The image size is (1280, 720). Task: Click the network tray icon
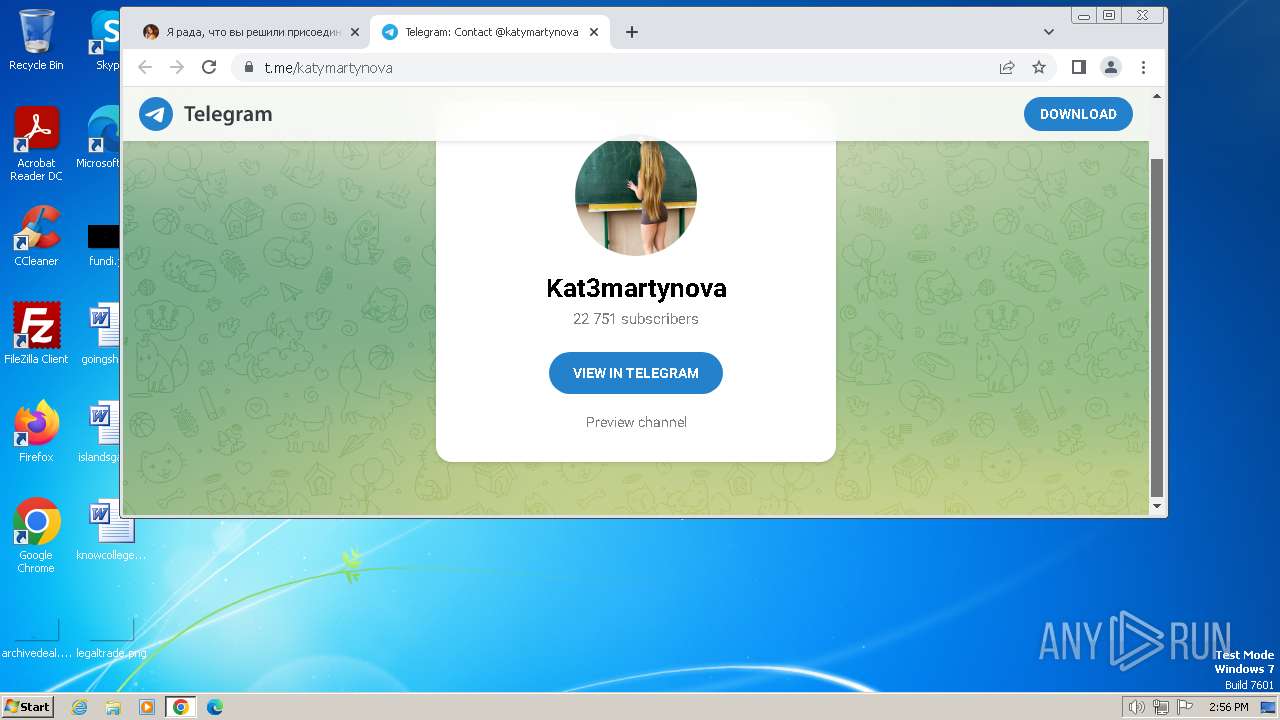pyautogui.click(x=1161, y=707)
